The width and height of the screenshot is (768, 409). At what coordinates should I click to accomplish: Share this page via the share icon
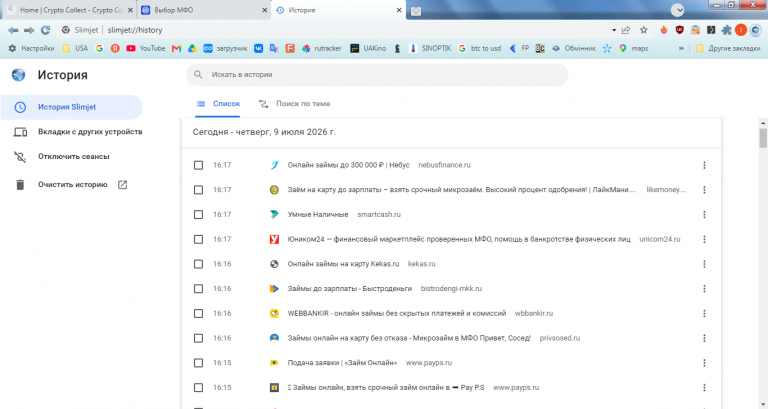pos(626,30)
